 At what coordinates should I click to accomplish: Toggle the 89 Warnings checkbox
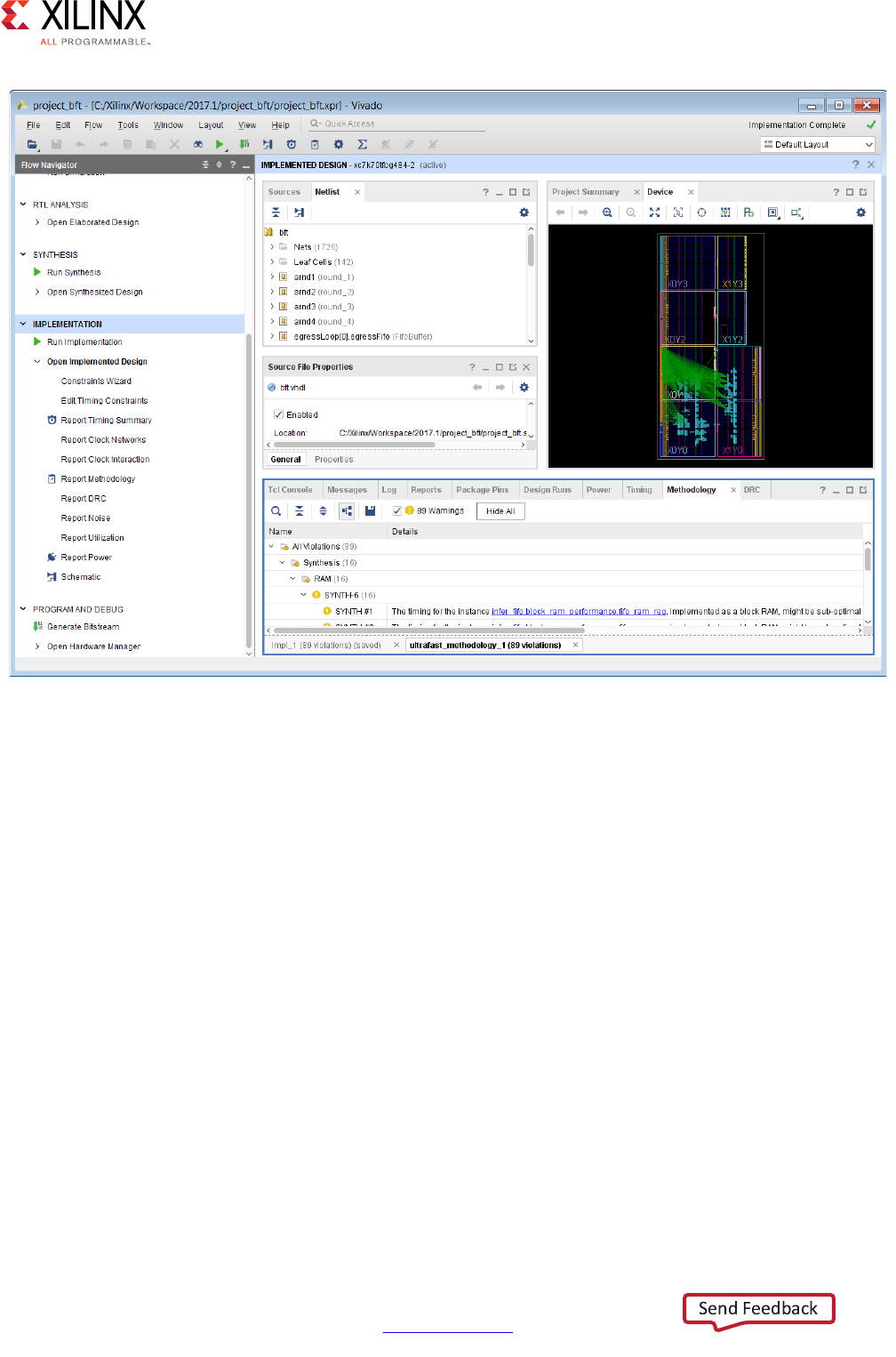coord(397,511)
